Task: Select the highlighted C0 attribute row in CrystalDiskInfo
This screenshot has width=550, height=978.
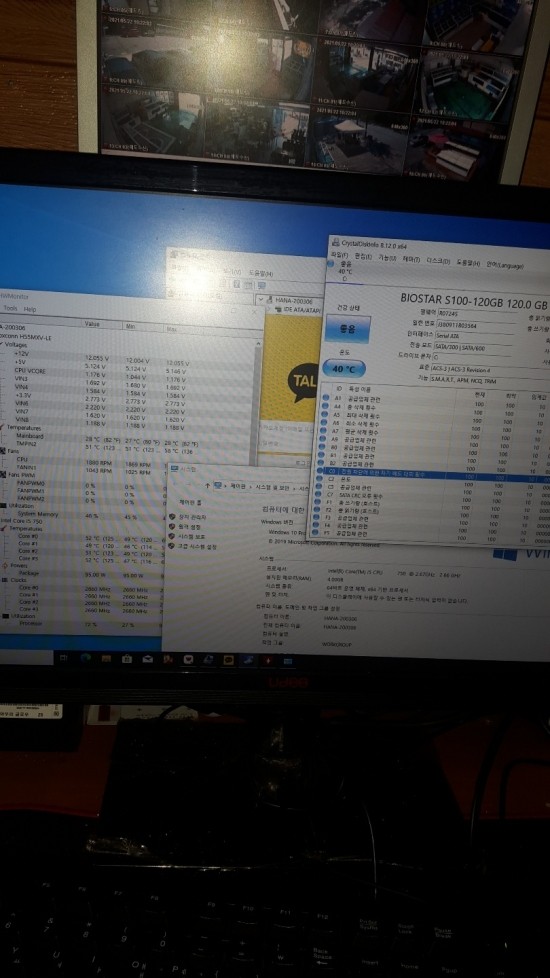Action: (435, 476)
